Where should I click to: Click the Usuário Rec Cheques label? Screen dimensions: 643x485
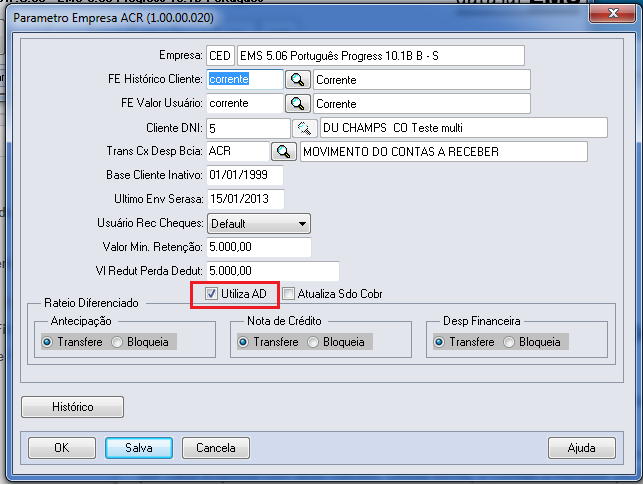150,223
